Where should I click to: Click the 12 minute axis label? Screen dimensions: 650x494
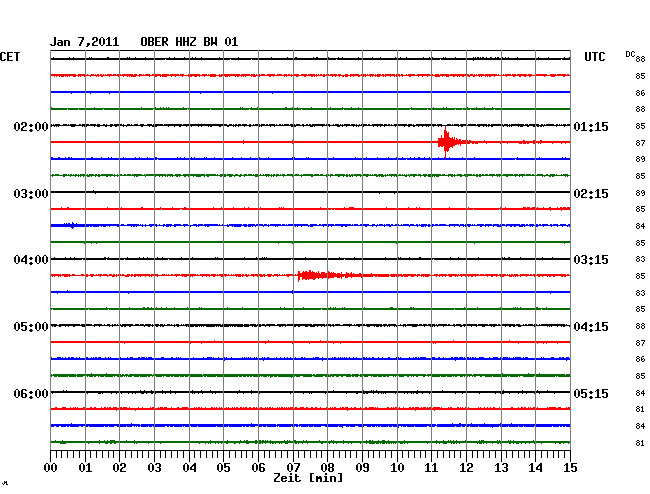pyautogui.click(x=466, y=468)
